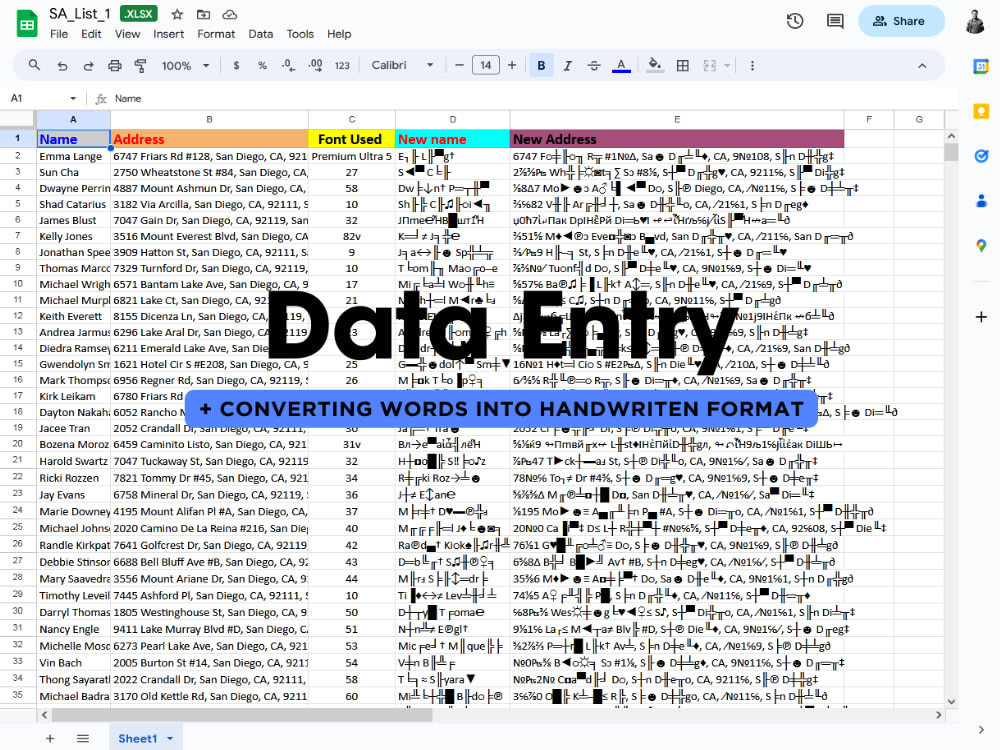Click the merge cells icon
The height and width of the screenshot is (750, 1000).
point(709,66)
